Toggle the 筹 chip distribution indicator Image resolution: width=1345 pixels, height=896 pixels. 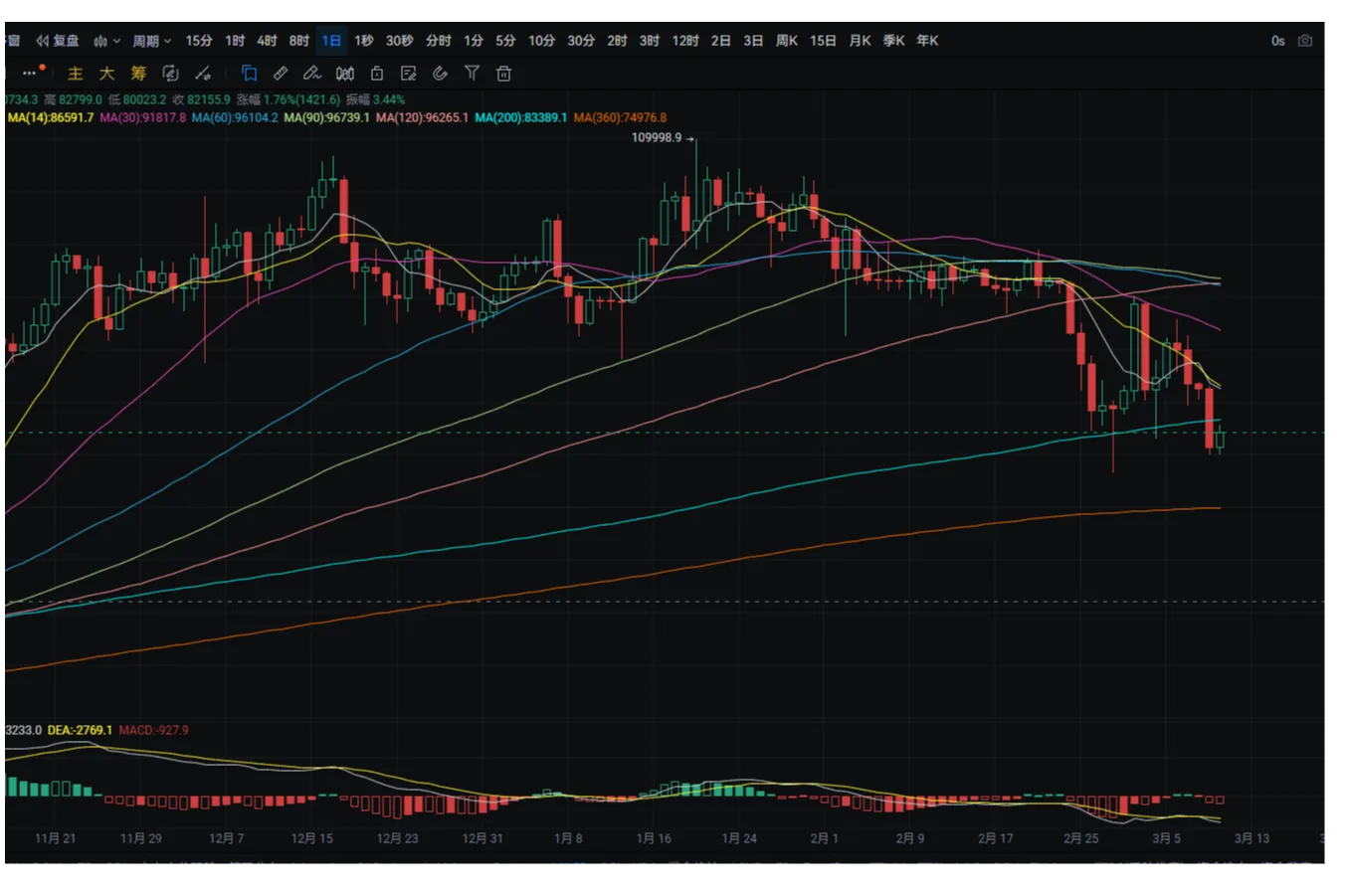(x=138, y=74)
